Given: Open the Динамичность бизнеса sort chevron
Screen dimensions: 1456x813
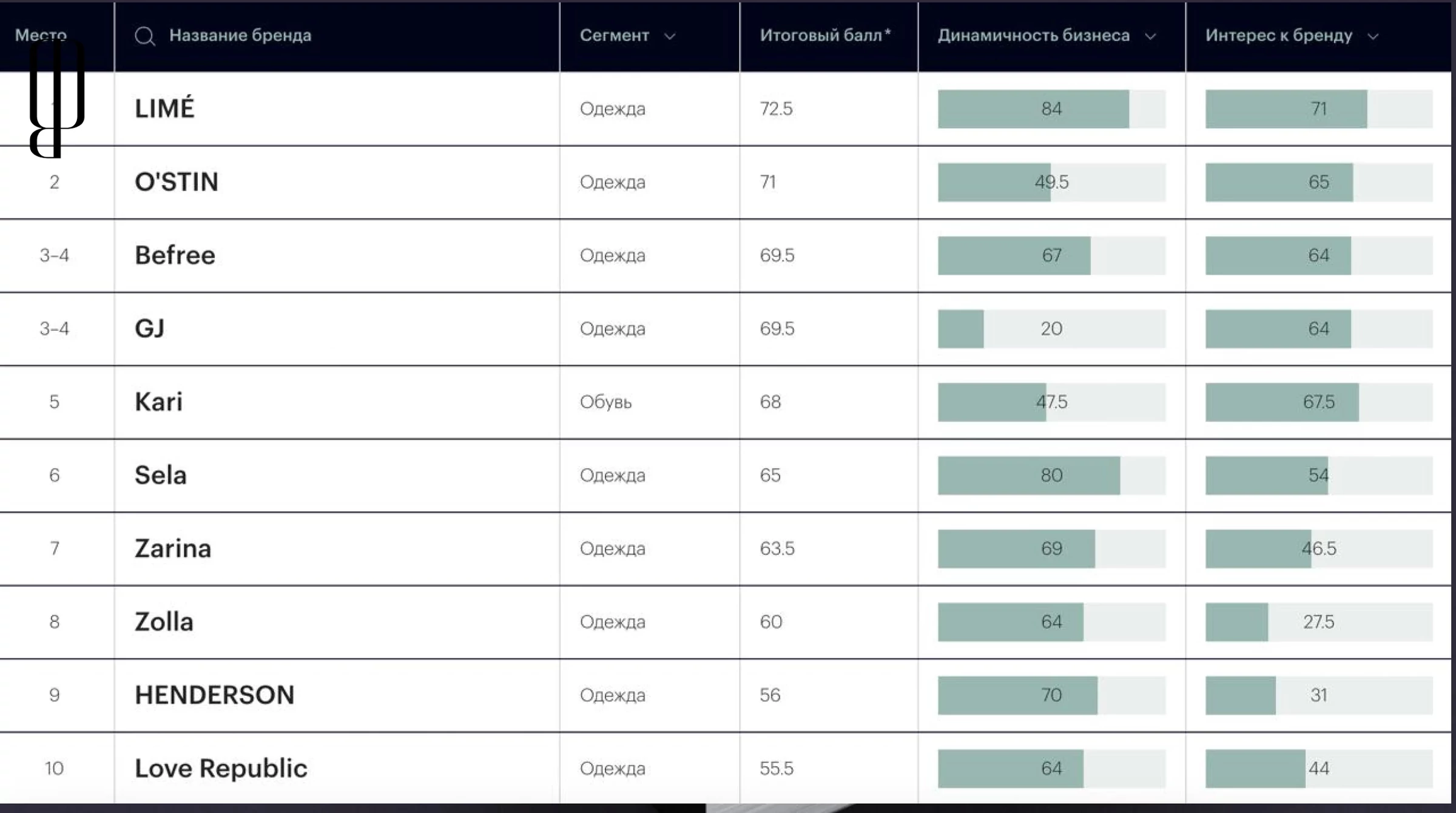Looking at the screenshot, I should 1150,36.
